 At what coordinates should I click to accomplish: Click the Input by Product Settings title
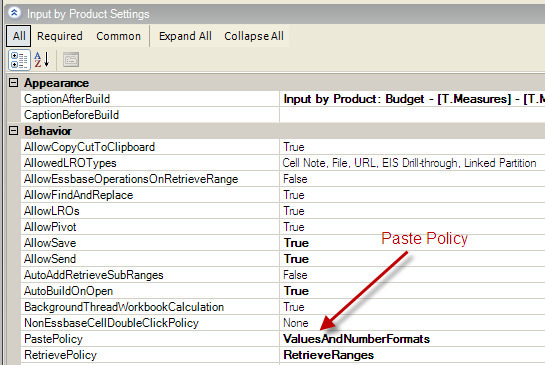tap(88, 14)
